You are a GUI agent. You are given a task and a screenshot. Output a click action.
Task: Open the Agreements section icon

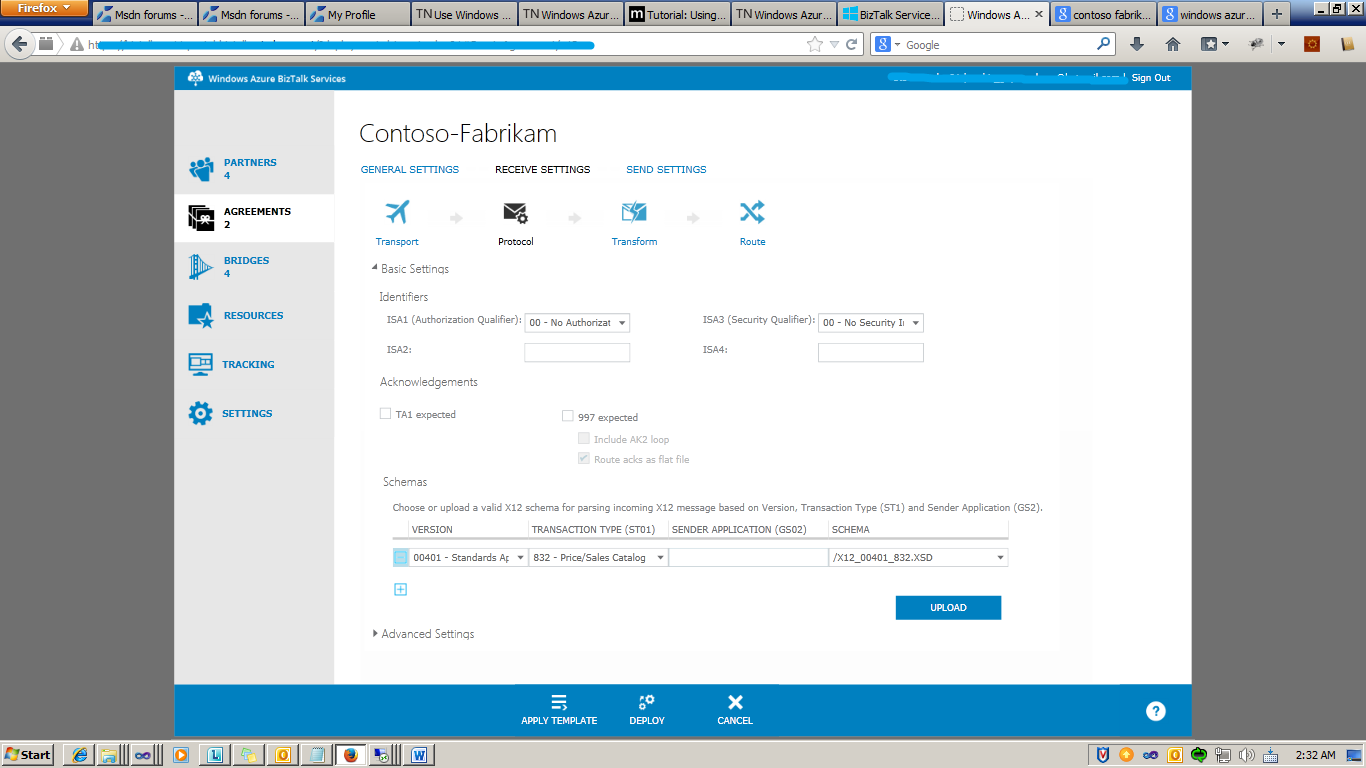(201, 218)
